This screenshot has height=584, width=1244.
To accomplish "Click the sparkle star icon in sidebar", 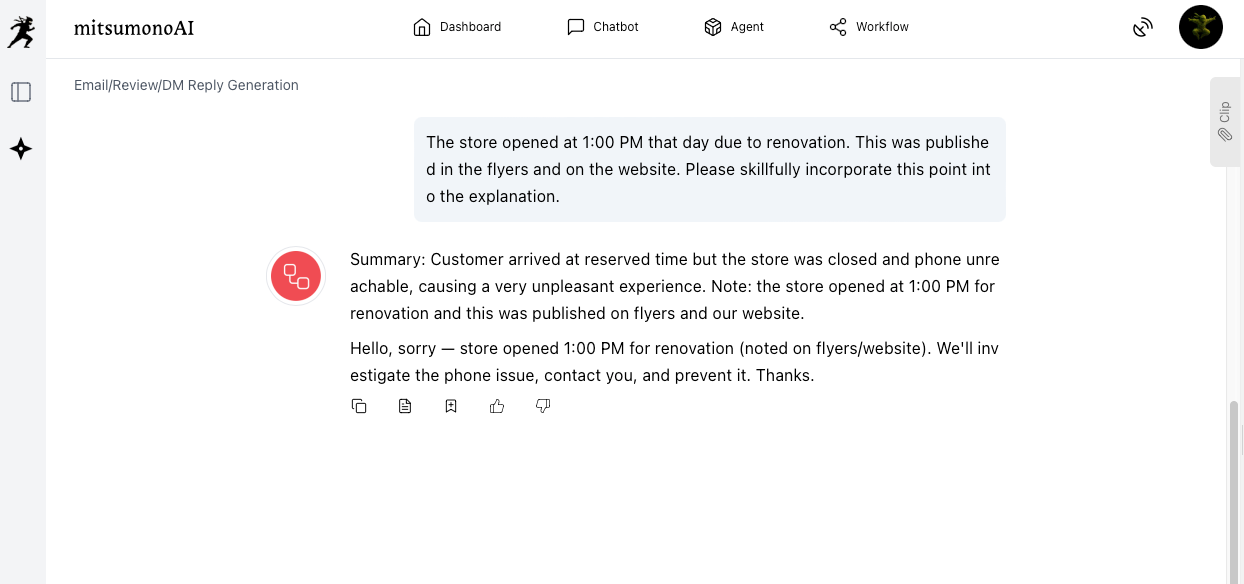I will 21,150.
